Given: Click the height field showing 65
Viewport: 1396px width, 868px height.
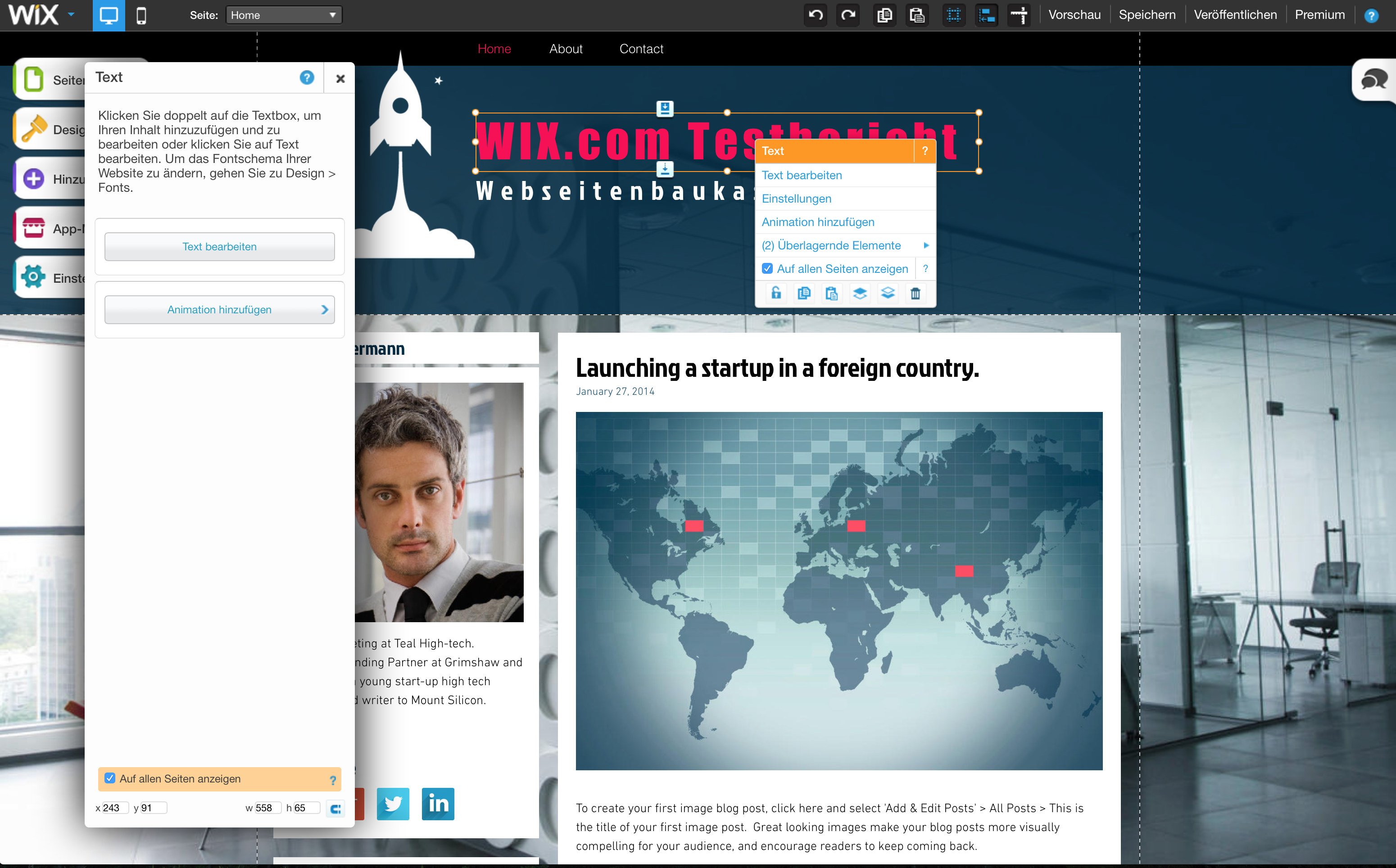Looking at the screenshot, I should (x=307, y=808).
